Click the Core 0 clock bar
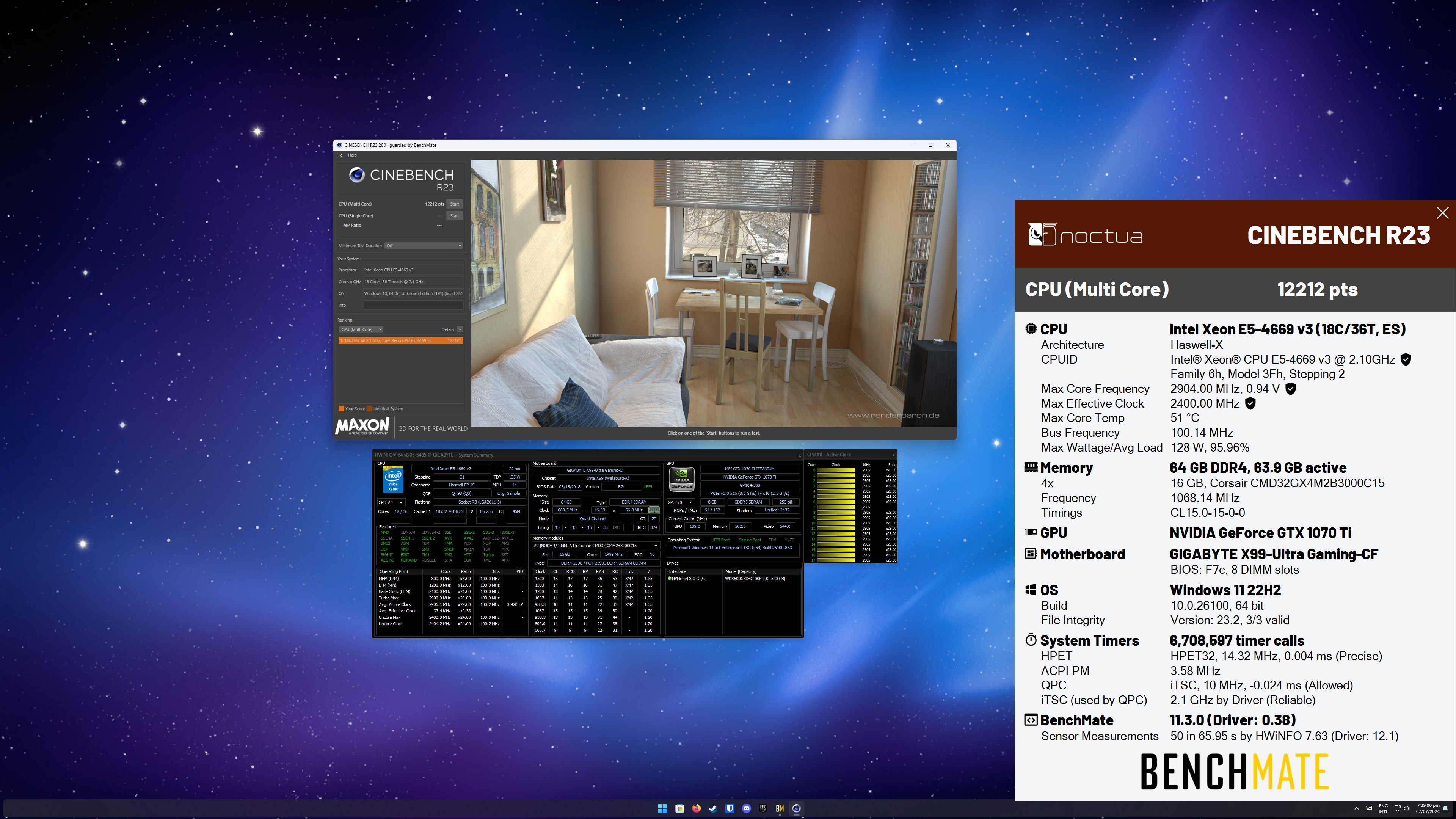This screenshot has width=1456, height=819. coord(835,470)
